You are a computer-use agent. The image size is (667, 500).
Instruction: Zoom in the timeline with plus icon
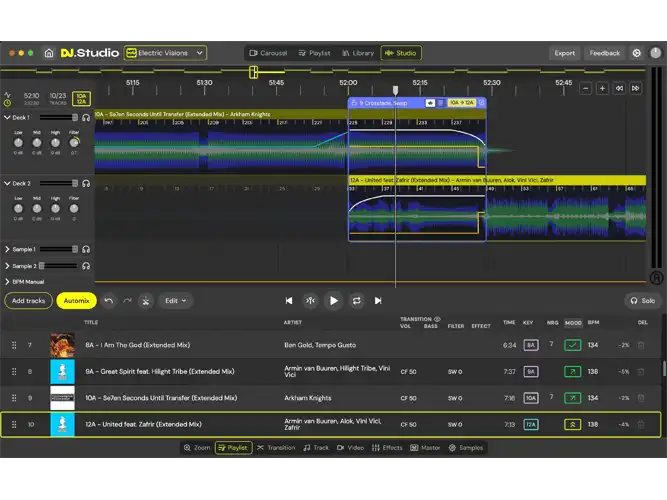602,89
